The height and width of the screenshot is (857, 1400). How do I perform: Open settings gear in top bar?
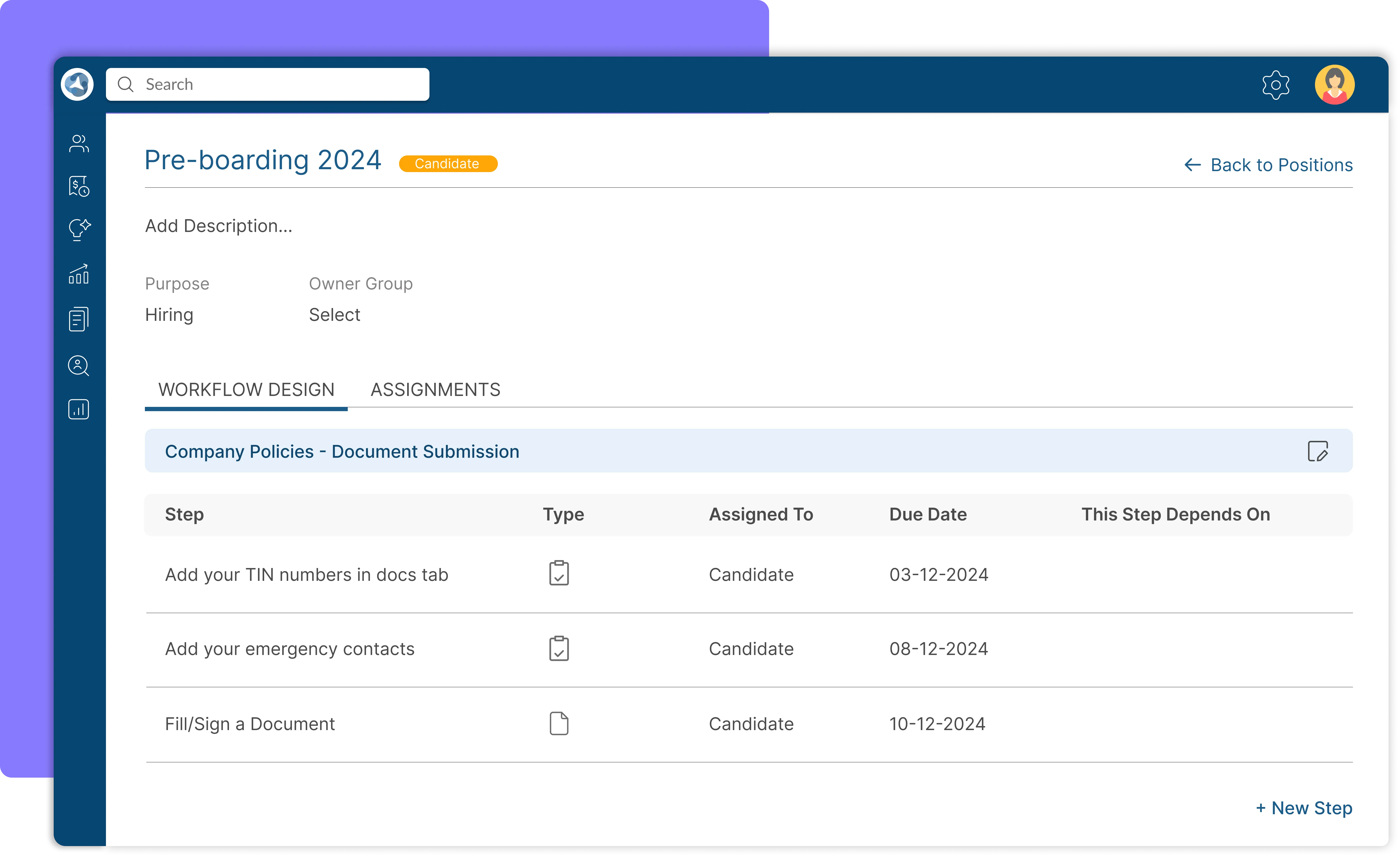(1276, 85)
